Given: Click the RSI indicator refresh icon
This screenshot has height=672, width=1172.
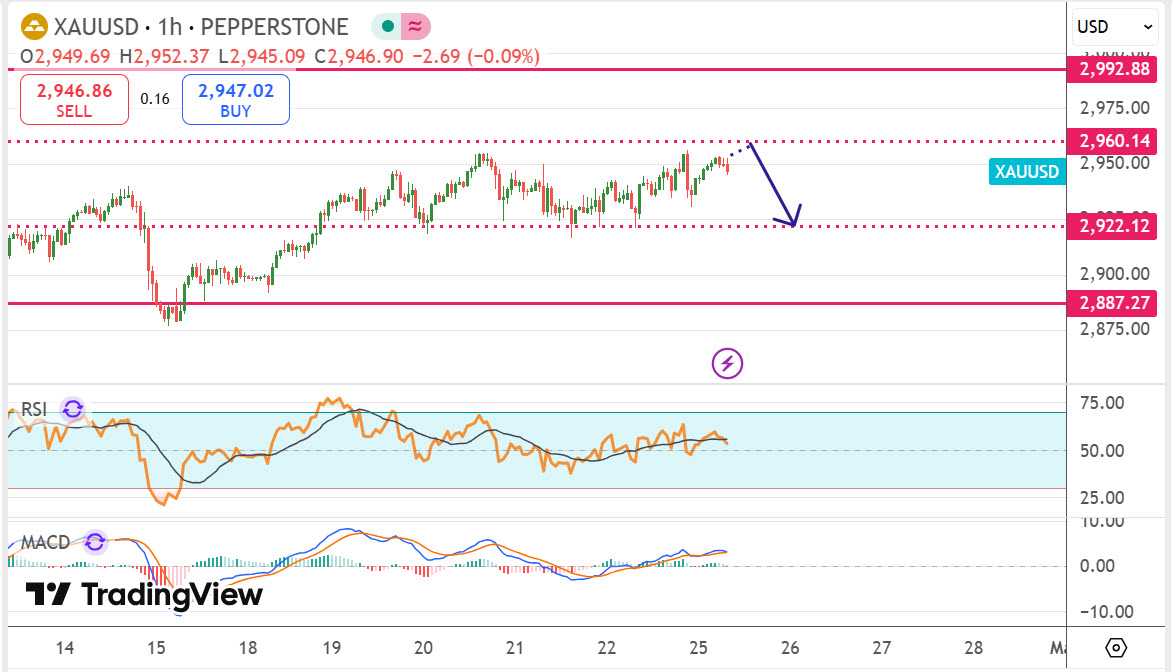Looking at the screenshot, I should 72,408.
